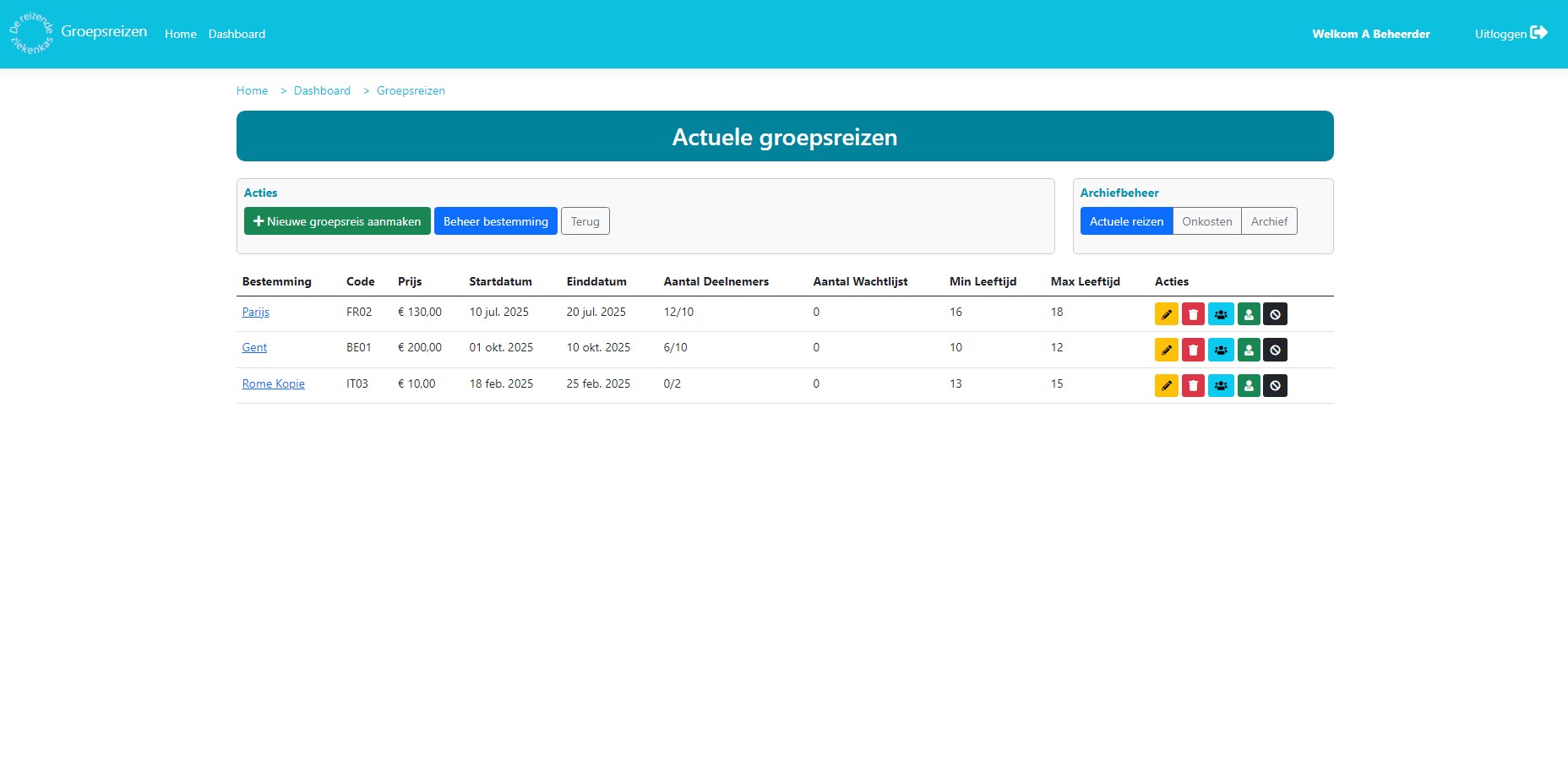Image resolution: width=1568 pixels, height=783 pixels.
Task: Open Dashboard in the top navigation
Action: (x=237, y=34)
